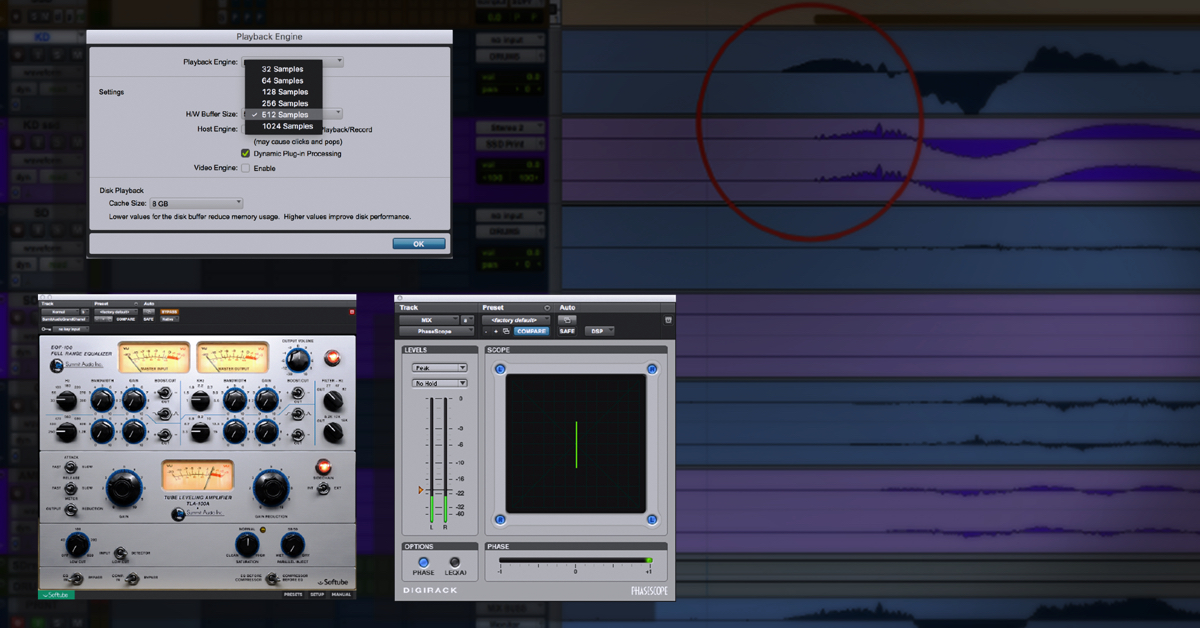Open the DSP format dropdown in PhaseScope
The image size is (1200, 628).
(599, 331)
